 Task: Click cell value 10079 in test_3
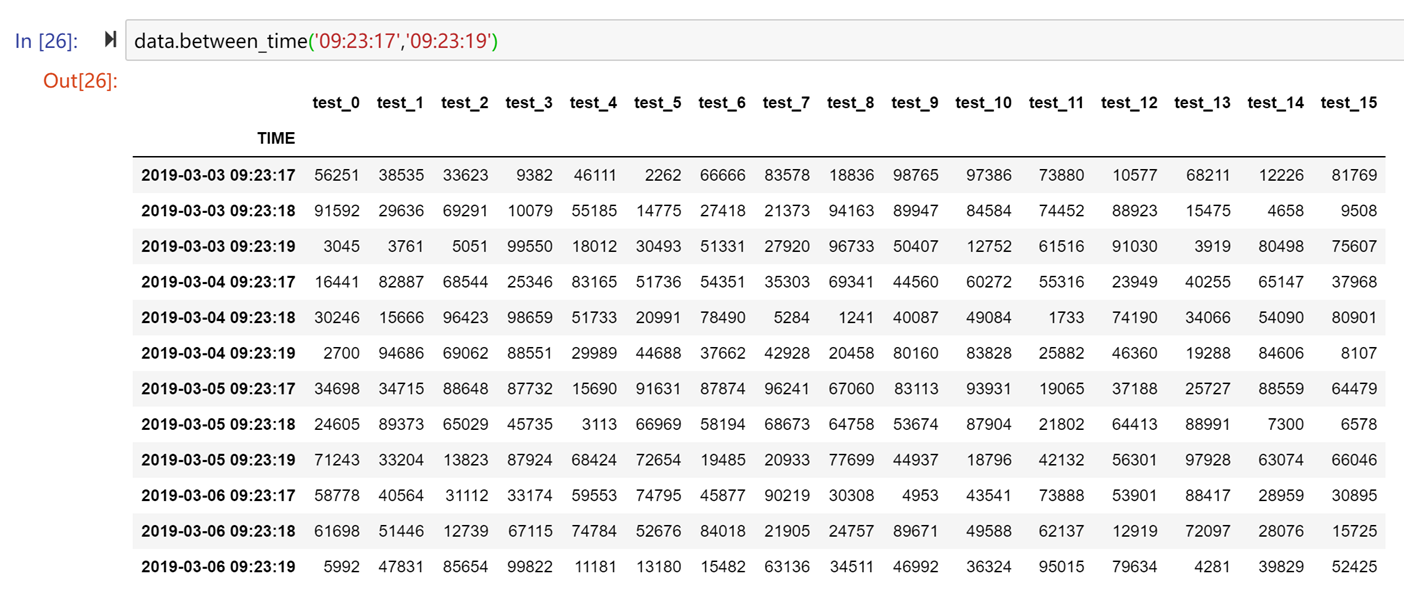530,211
